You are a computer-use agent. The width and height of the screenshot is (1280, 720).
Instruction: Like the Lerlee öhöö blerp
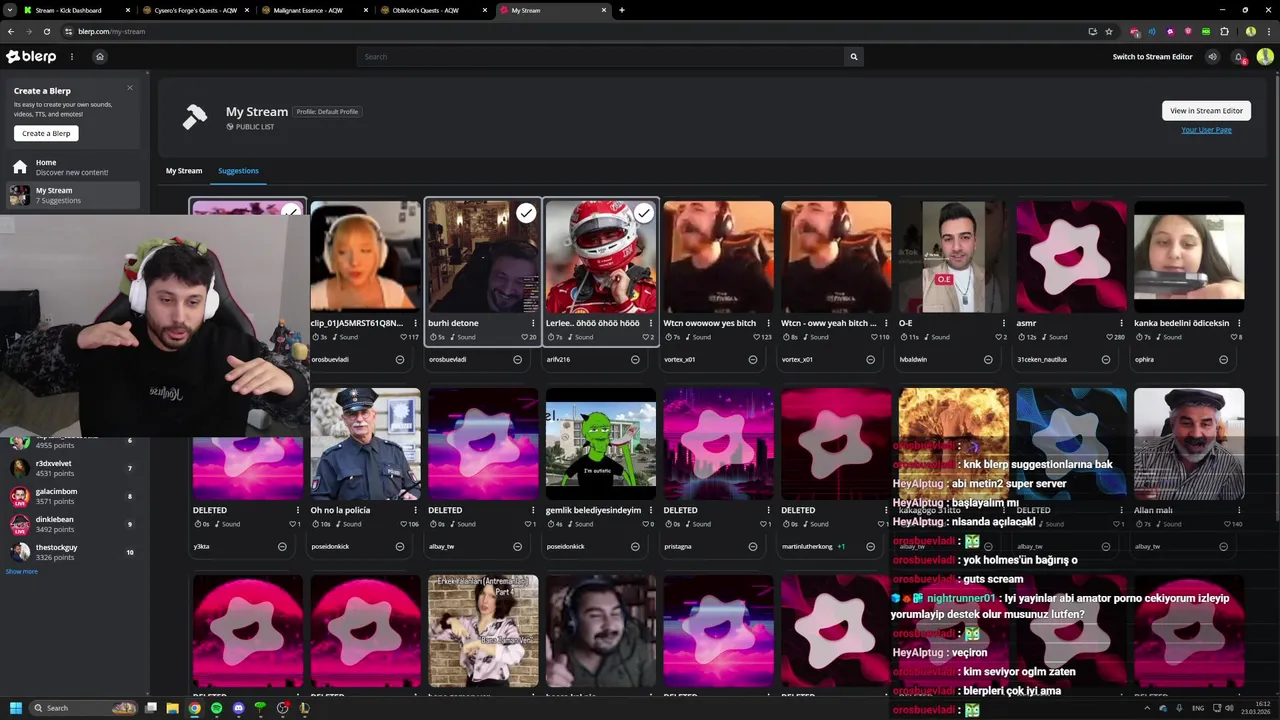645,337
